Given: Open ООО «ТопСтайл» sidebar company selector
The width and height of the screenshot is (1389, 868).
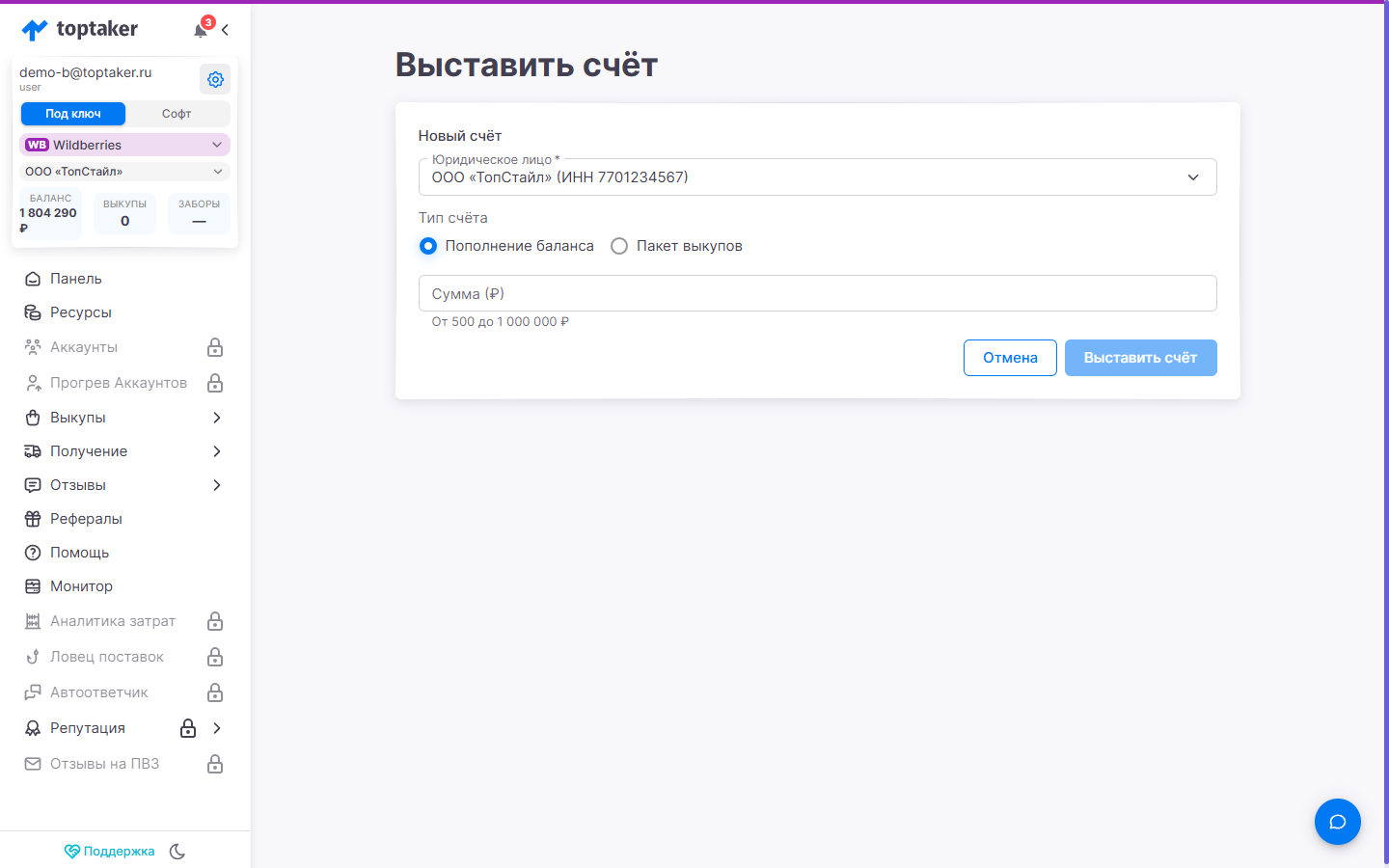Looking at the screenshot, I should 124,172.
